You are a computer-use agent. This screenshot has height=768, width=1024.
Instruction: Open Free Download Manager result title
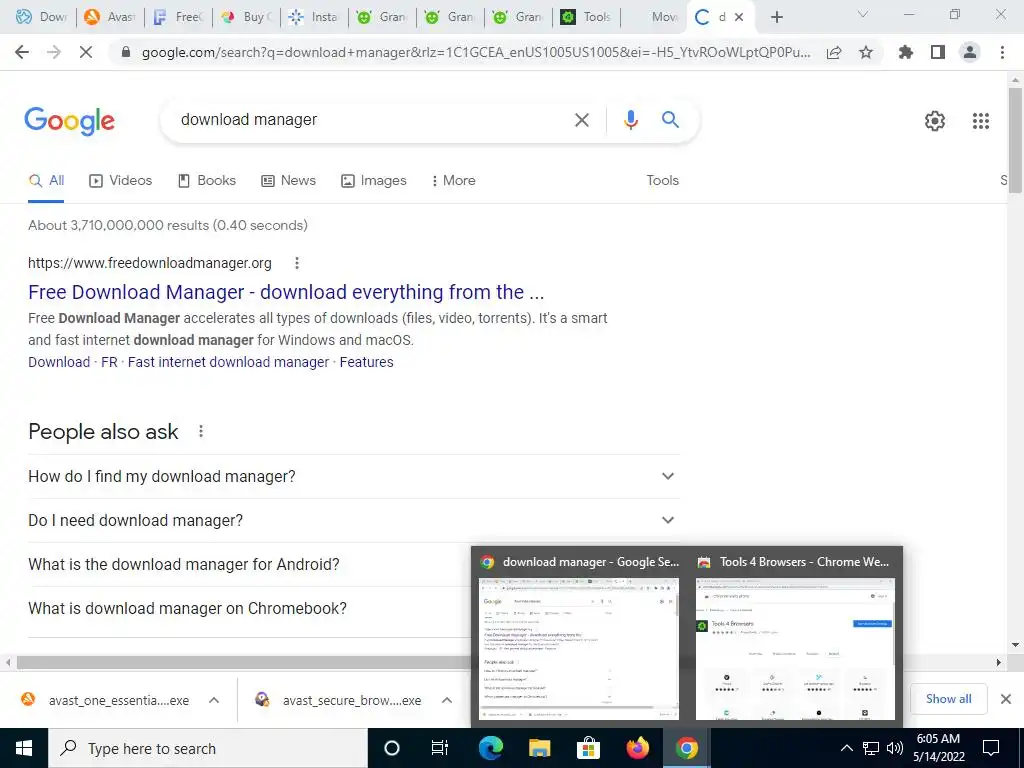click(x=286, y=292)
